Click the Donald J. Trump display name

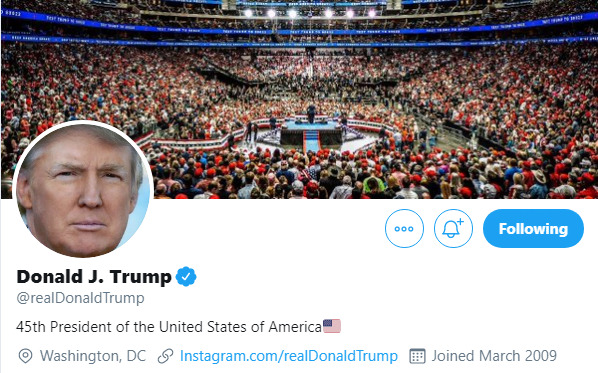tap(94, 277)
